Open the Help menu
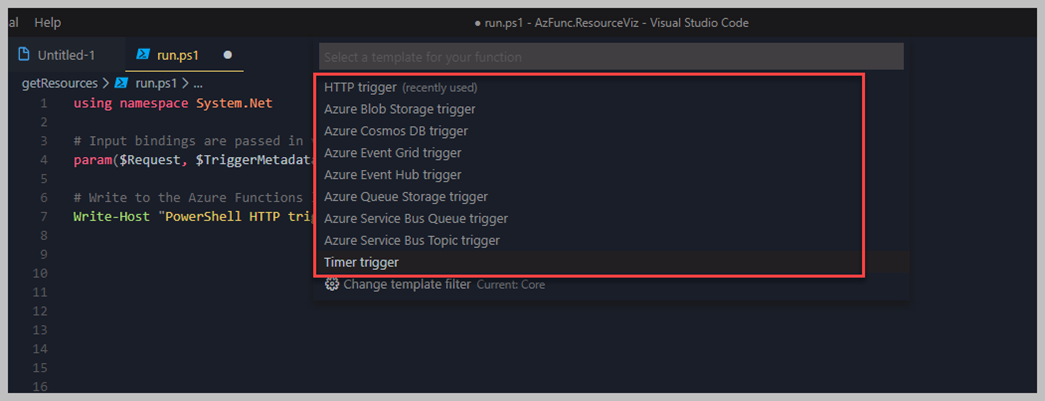This screenshot has height=401, width=1045. pos(47,23)
